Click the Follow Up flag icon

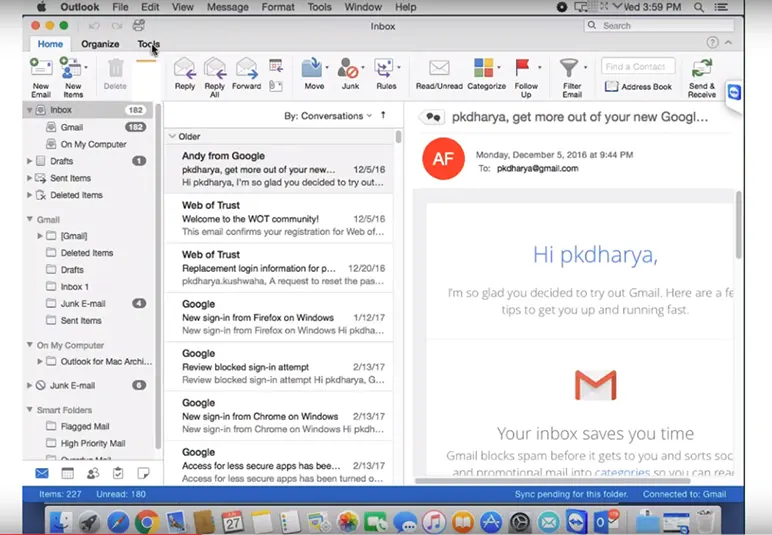point(522,67)
